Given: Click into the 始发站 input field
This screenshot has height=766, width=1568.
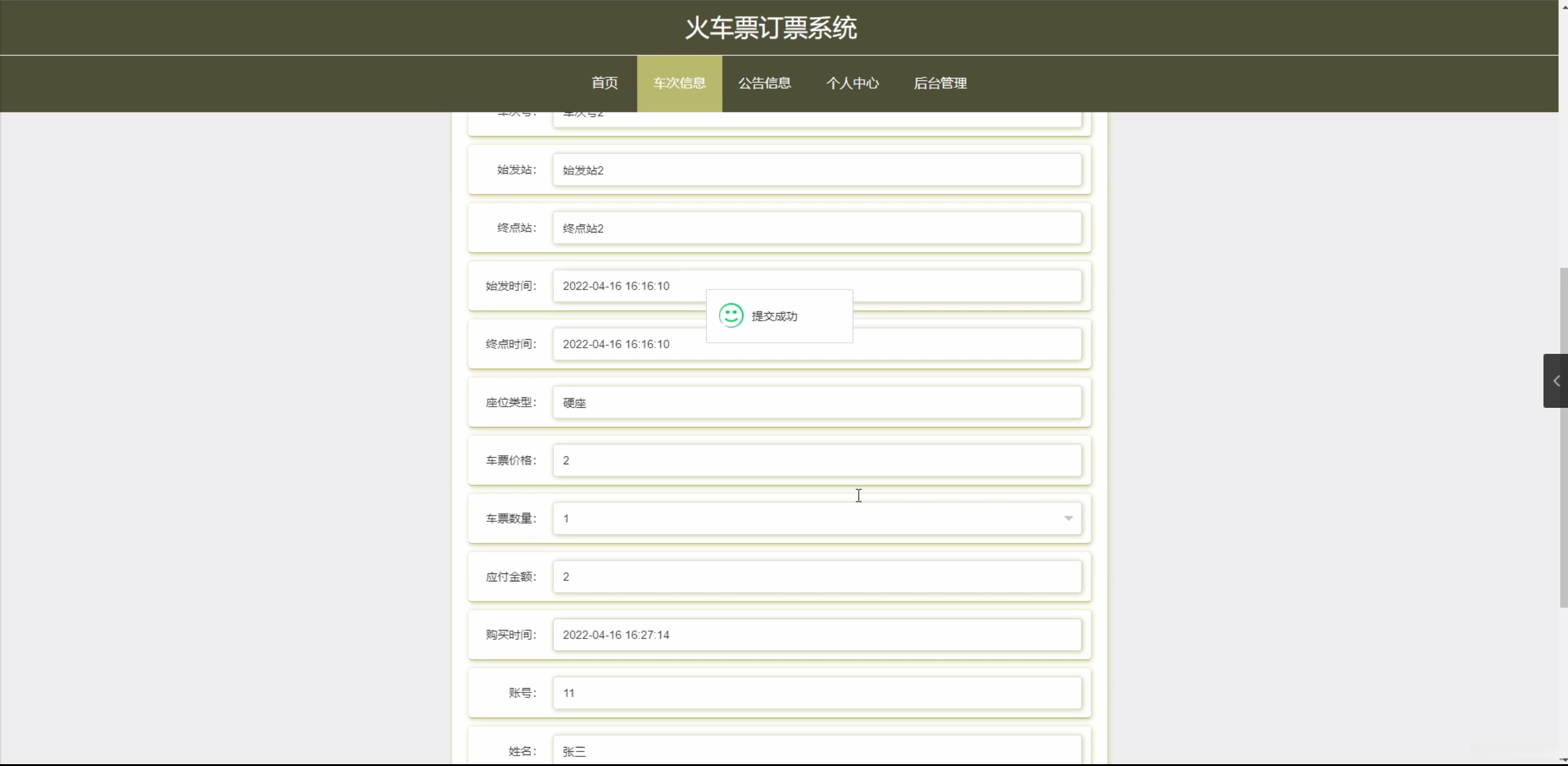Looking at the screenshot, I should (816, 170).
